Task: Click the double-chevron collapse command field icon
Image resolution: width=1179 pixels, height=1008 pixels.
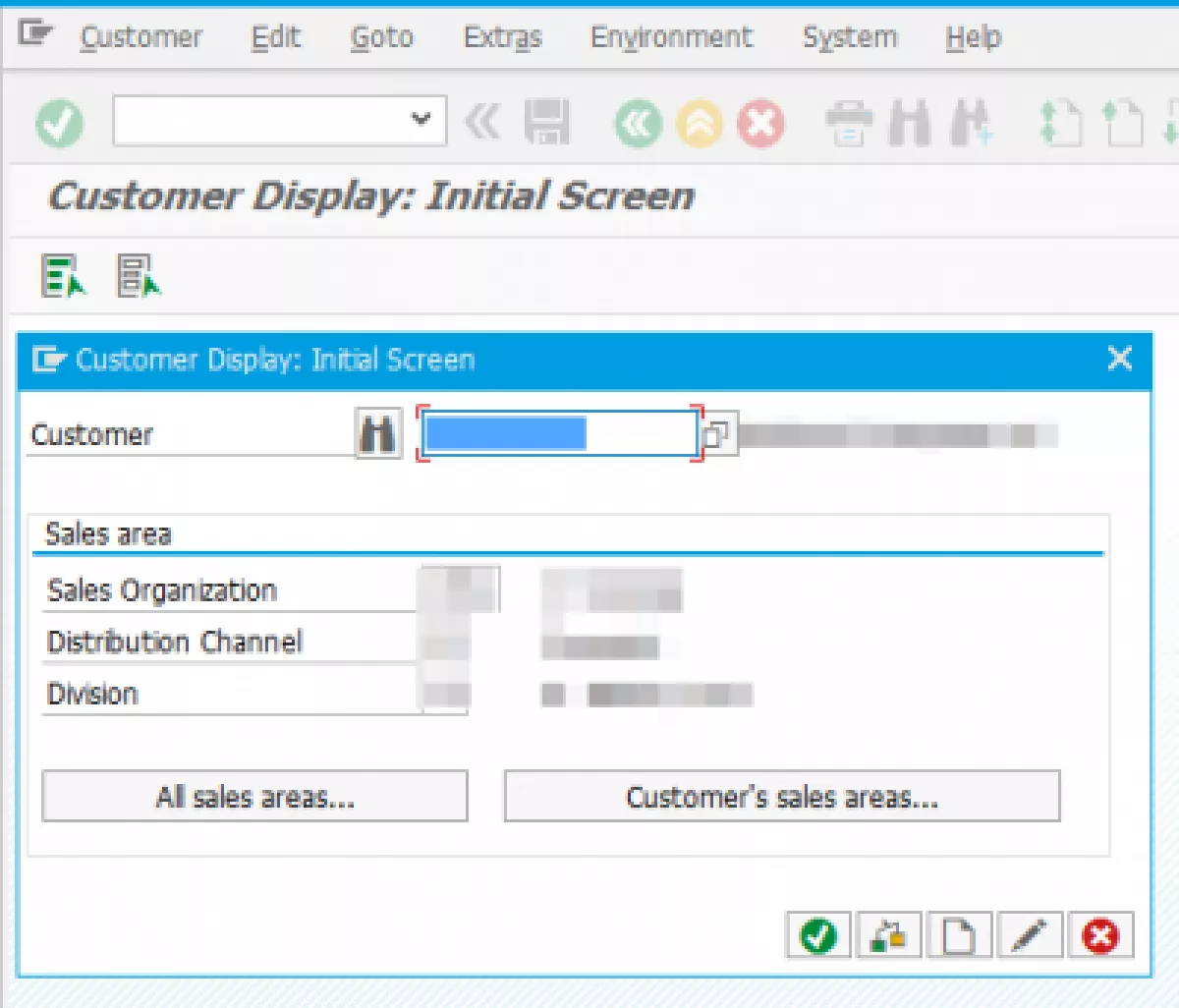Action: 482,123
